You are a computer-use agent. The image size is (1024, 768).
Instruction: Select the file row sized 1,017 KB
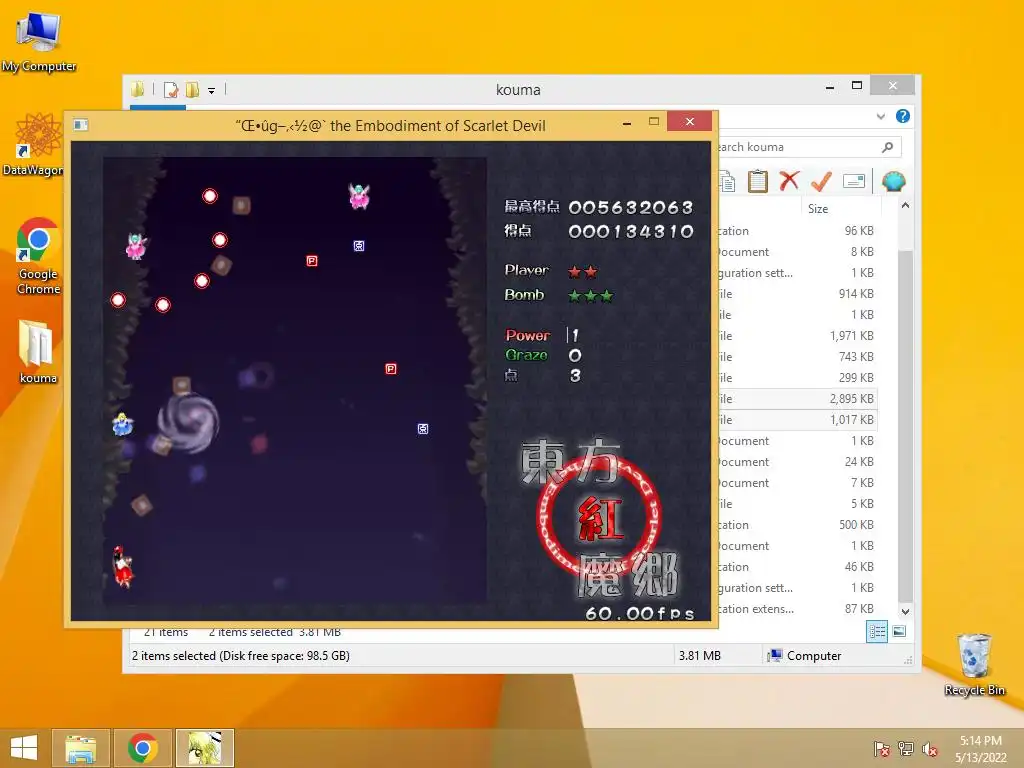coord(797,420)
